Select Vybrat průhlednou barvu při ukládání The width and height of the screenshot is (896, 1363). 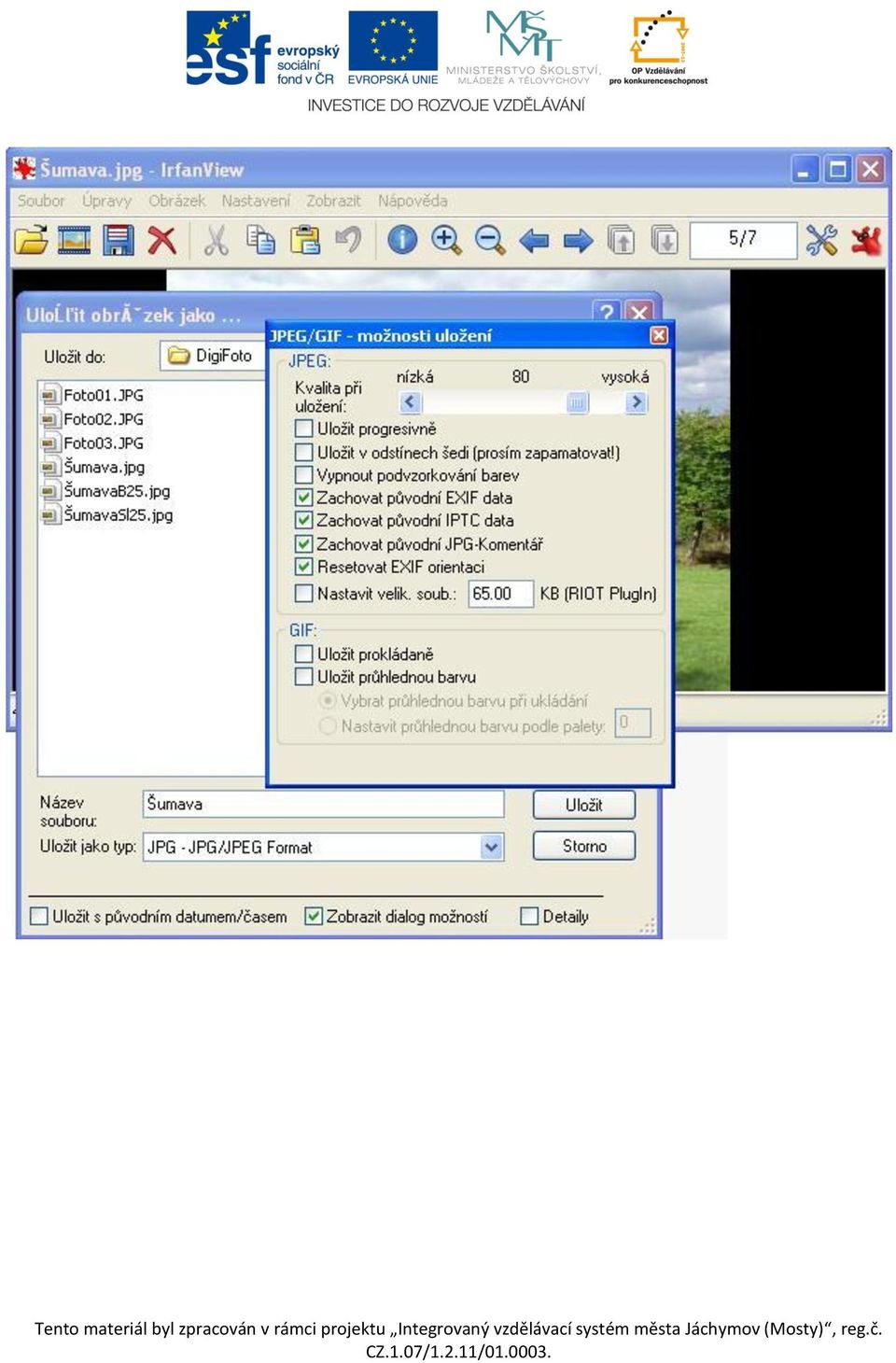(328, 700)
